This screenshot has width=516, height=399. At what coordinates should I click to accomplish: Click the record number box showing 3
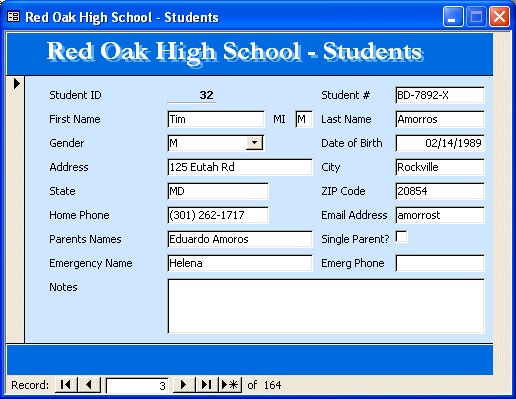tap(137, 386)
